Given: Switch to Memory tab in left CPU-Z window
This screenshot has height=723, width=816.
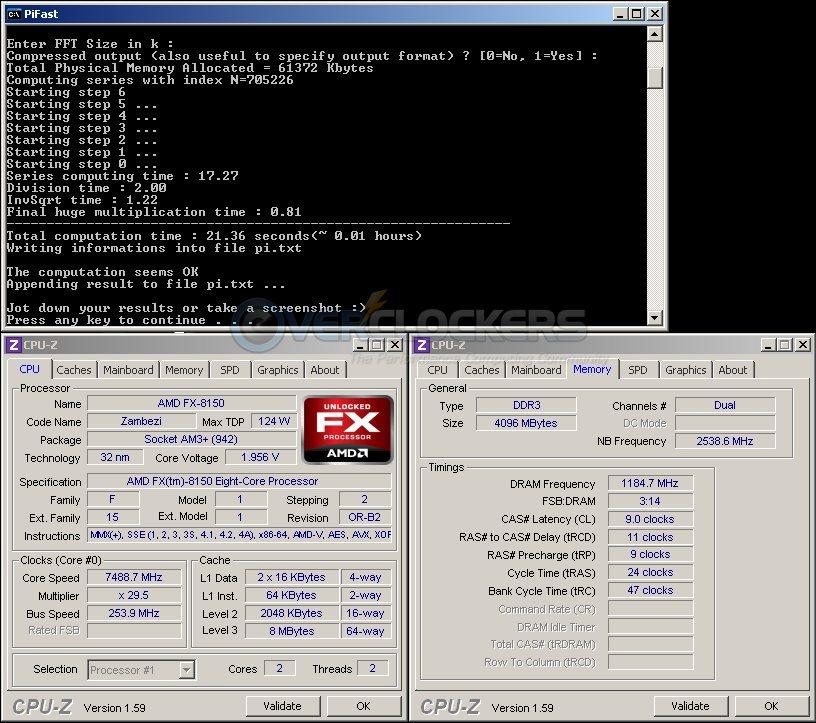Looking at the screenshot, I should point(184,370).
